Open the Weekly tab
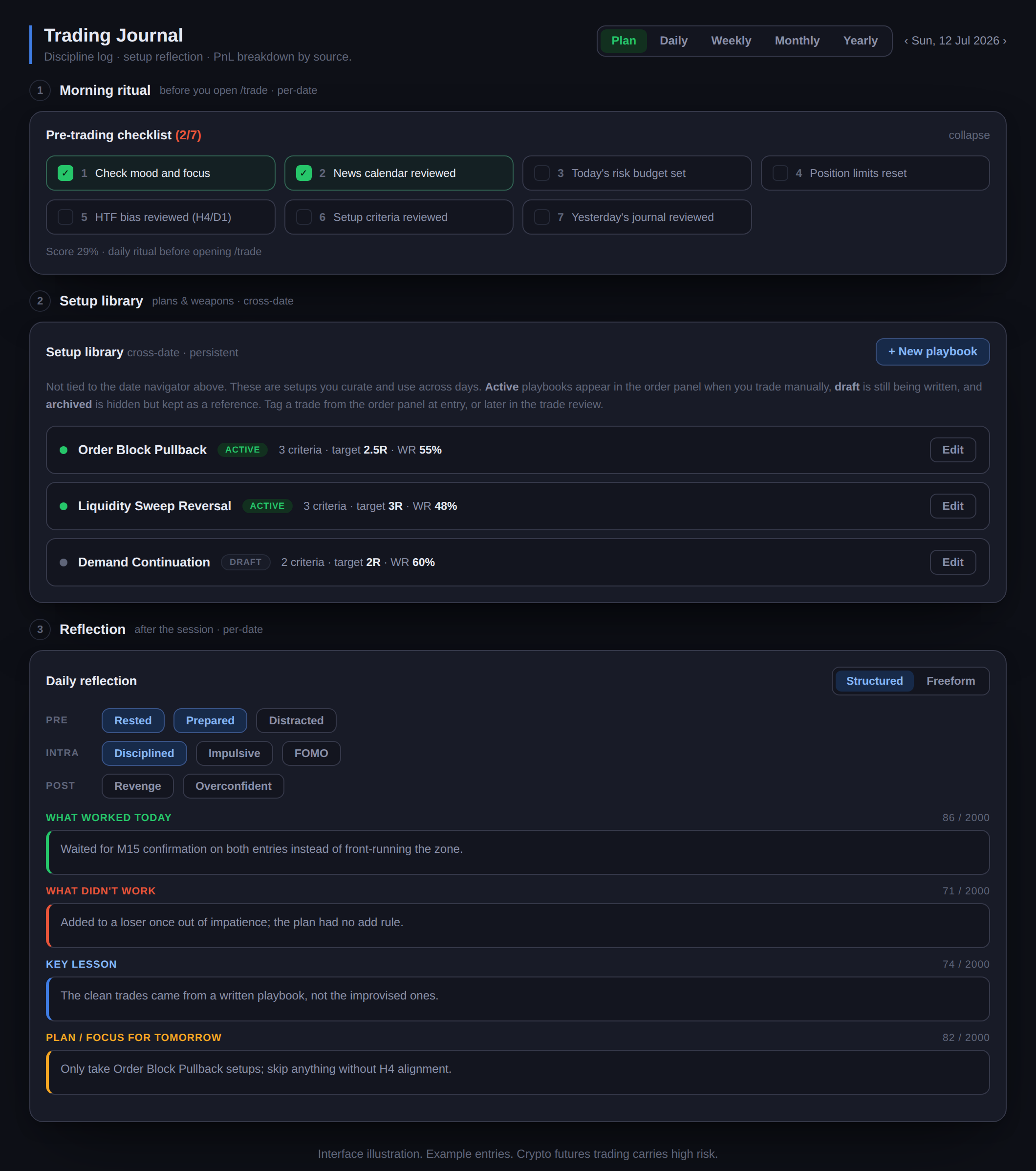 pos(731,41)
